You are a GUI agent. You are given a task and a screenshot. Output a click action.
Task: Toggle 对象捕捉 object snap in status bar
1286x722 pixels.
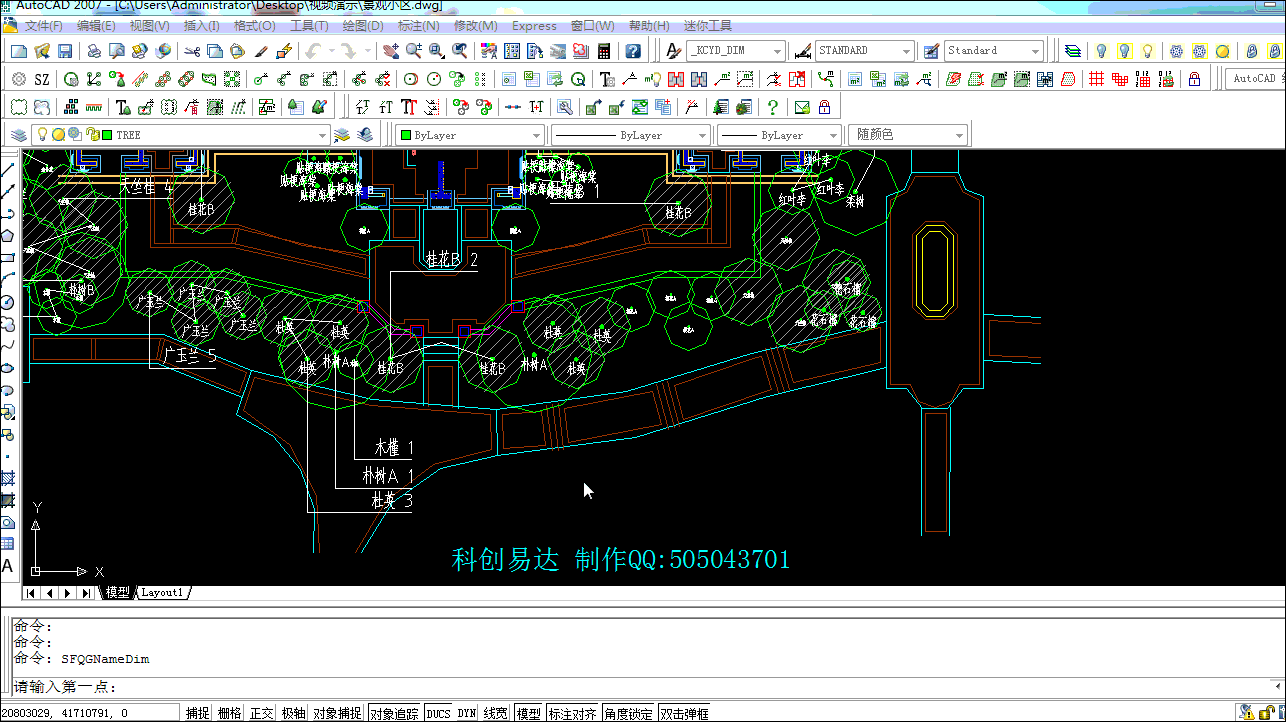[x=337, y=713]
